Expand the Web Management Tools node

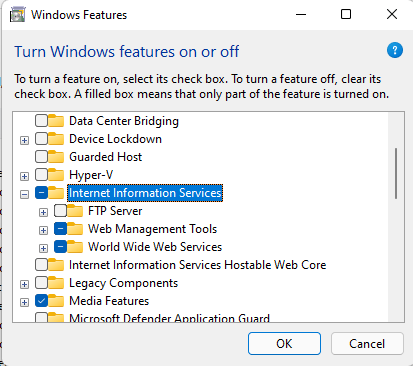click(x=43, y=230)
